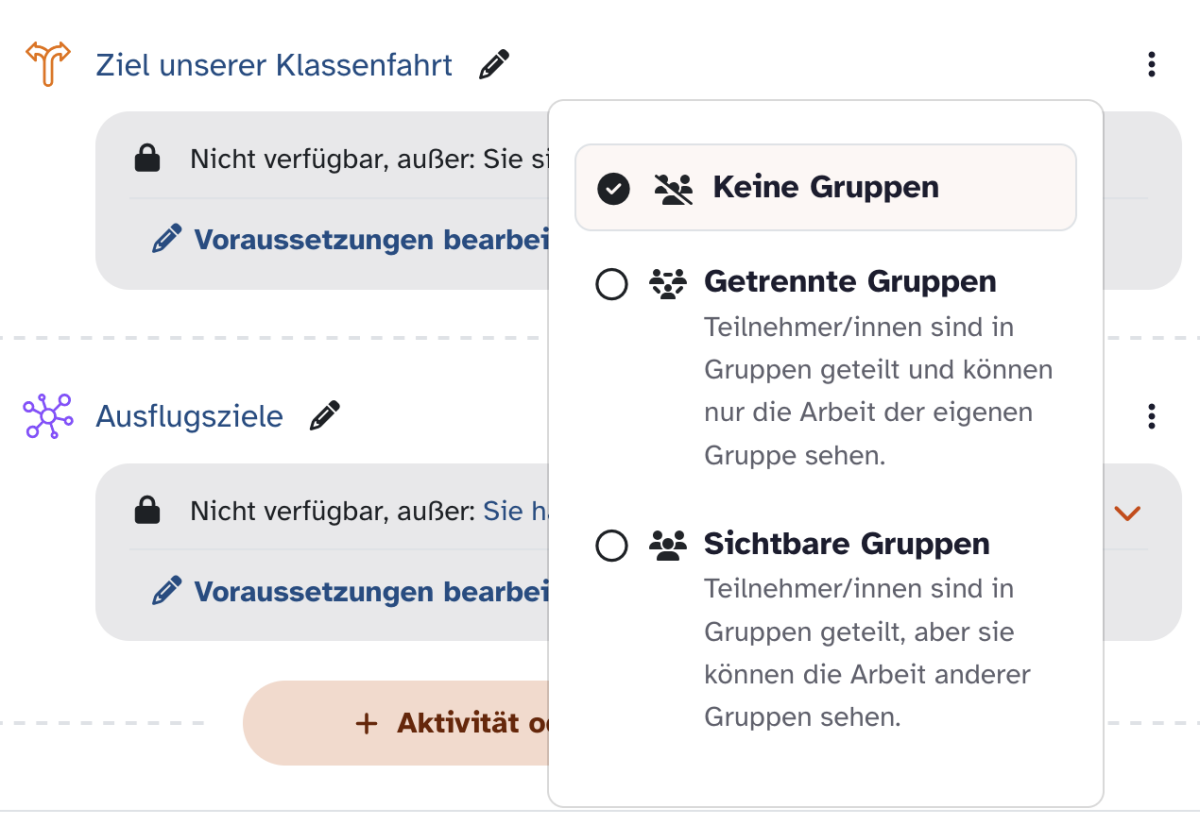
Task: Click the group icon beside Getrennte Gruppen
Action: [x=668, y=284]
